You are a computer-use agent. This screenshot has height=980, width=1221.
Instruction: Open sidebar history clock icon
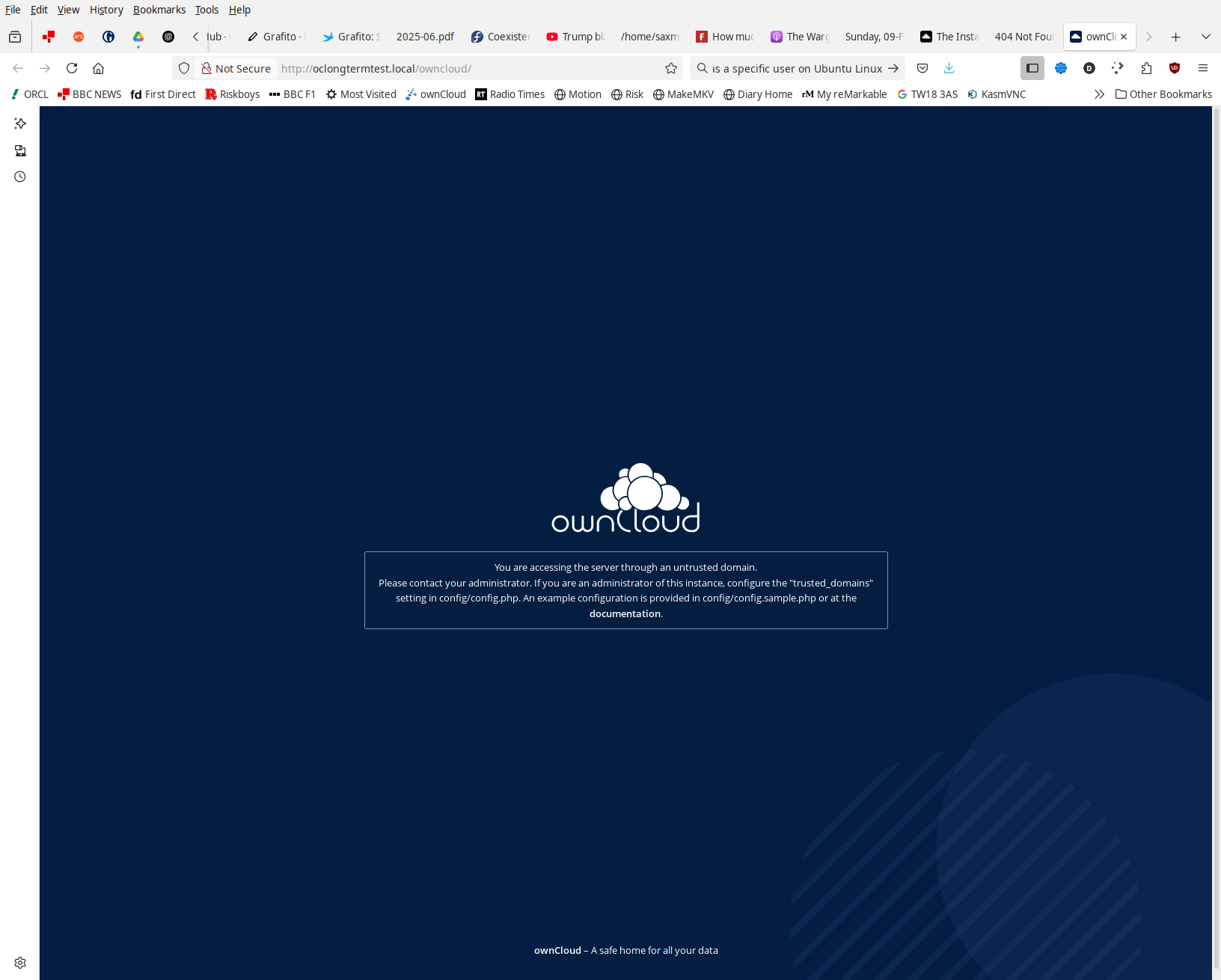tap(20, 177)
